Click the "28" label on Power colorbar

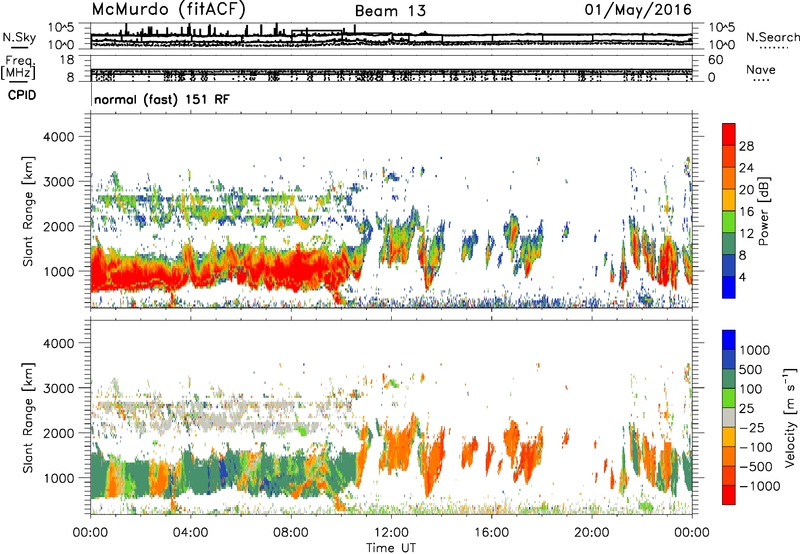pos(746,146)
